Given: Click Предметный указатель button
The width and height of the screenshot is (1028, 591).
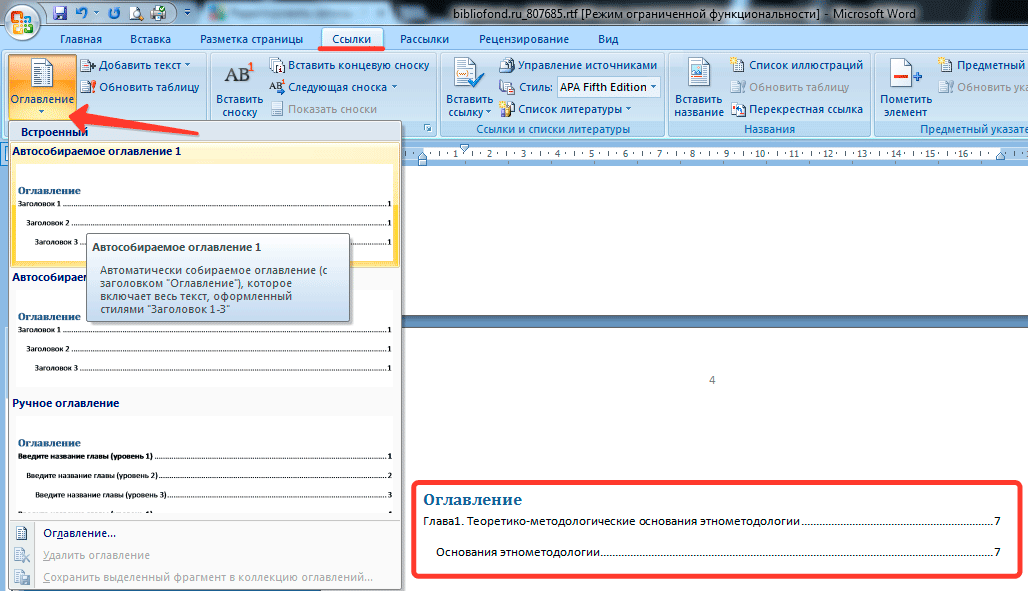Looking at the screenshot, I should coord(981,65).
